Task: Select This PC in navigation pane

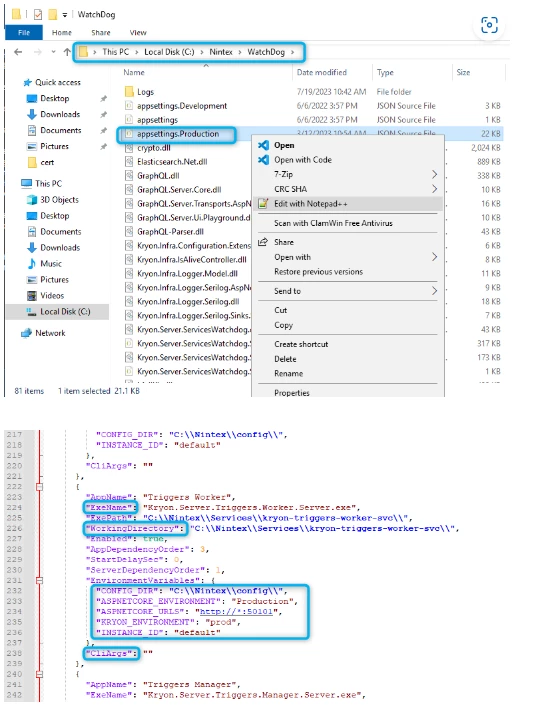Action: 48,184
